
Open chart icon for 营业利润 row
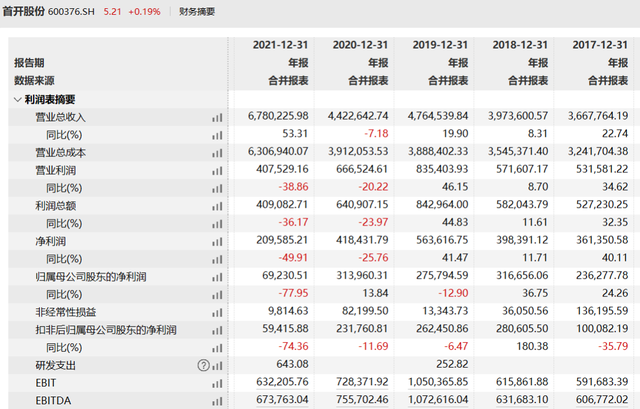(x=217, y=171)
